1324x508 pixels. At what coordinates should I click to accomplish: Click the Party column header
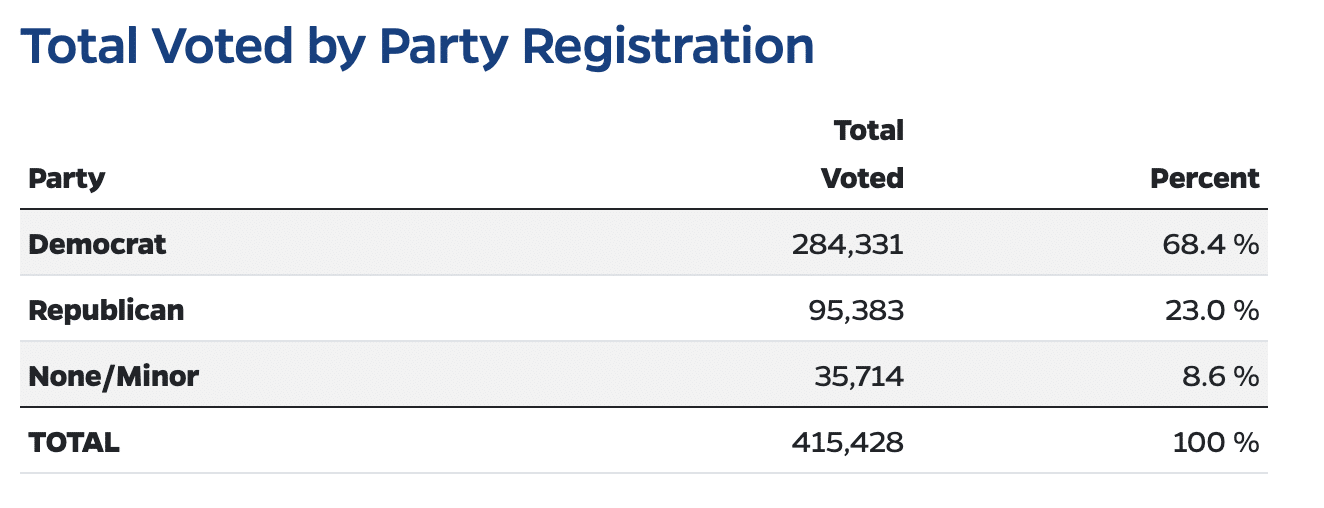pyautogui.click(x=66, y=179)
